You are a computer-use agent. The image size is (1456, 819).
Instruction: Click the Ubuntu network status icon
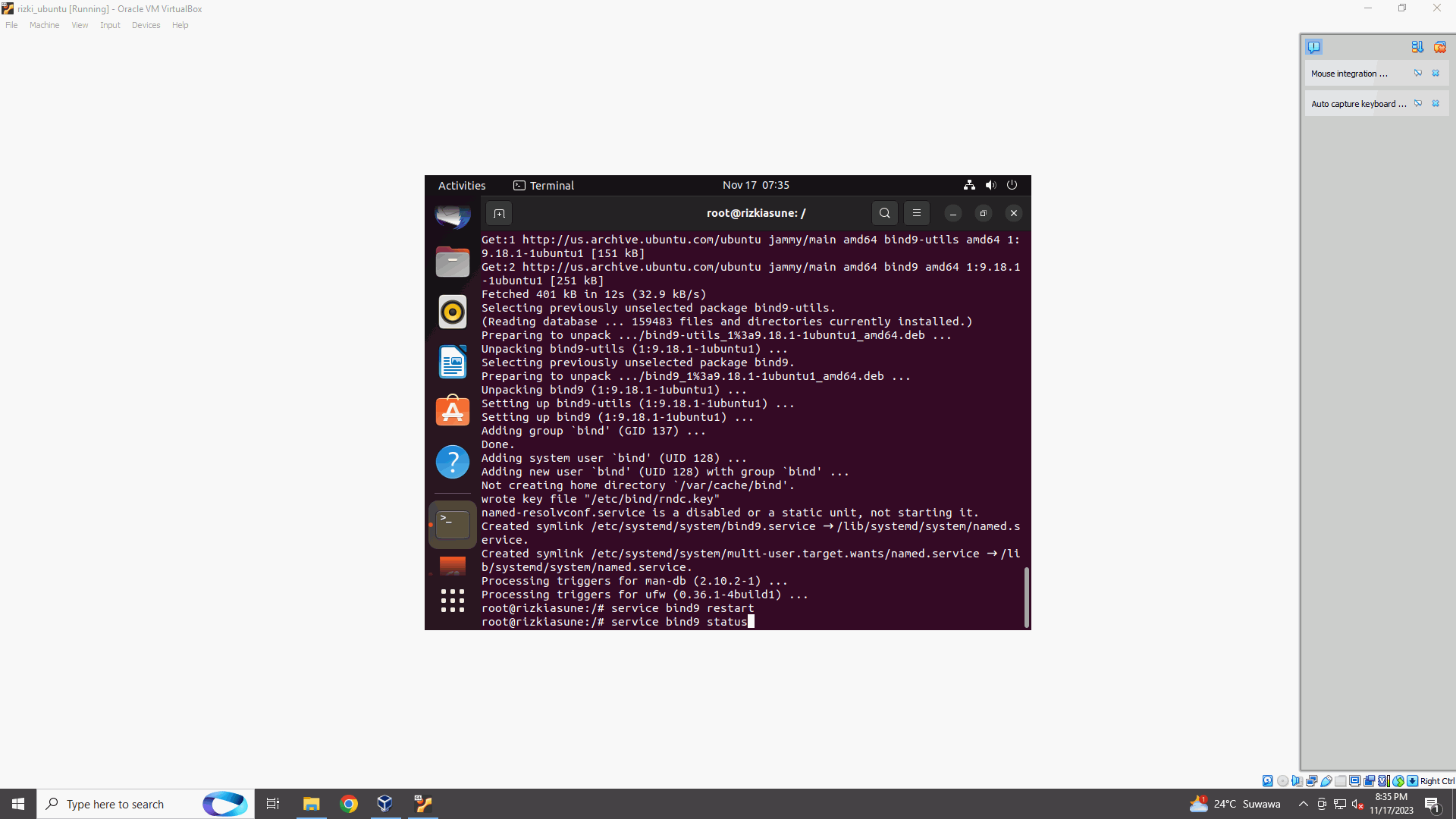click(x=969, y=185)
